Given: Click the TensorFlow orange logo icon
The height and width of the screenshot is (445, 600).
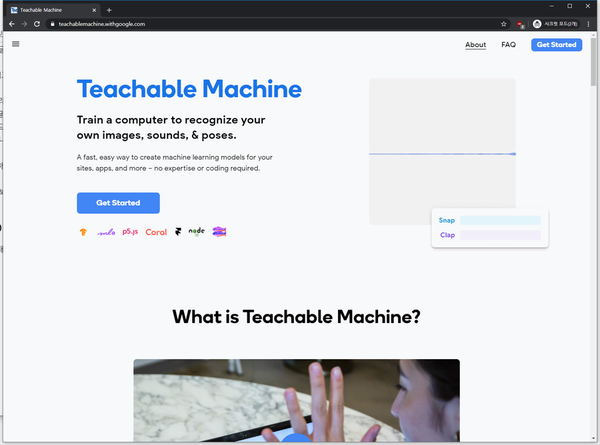Looking at the screenshot, I should click(x=83, y=232).
